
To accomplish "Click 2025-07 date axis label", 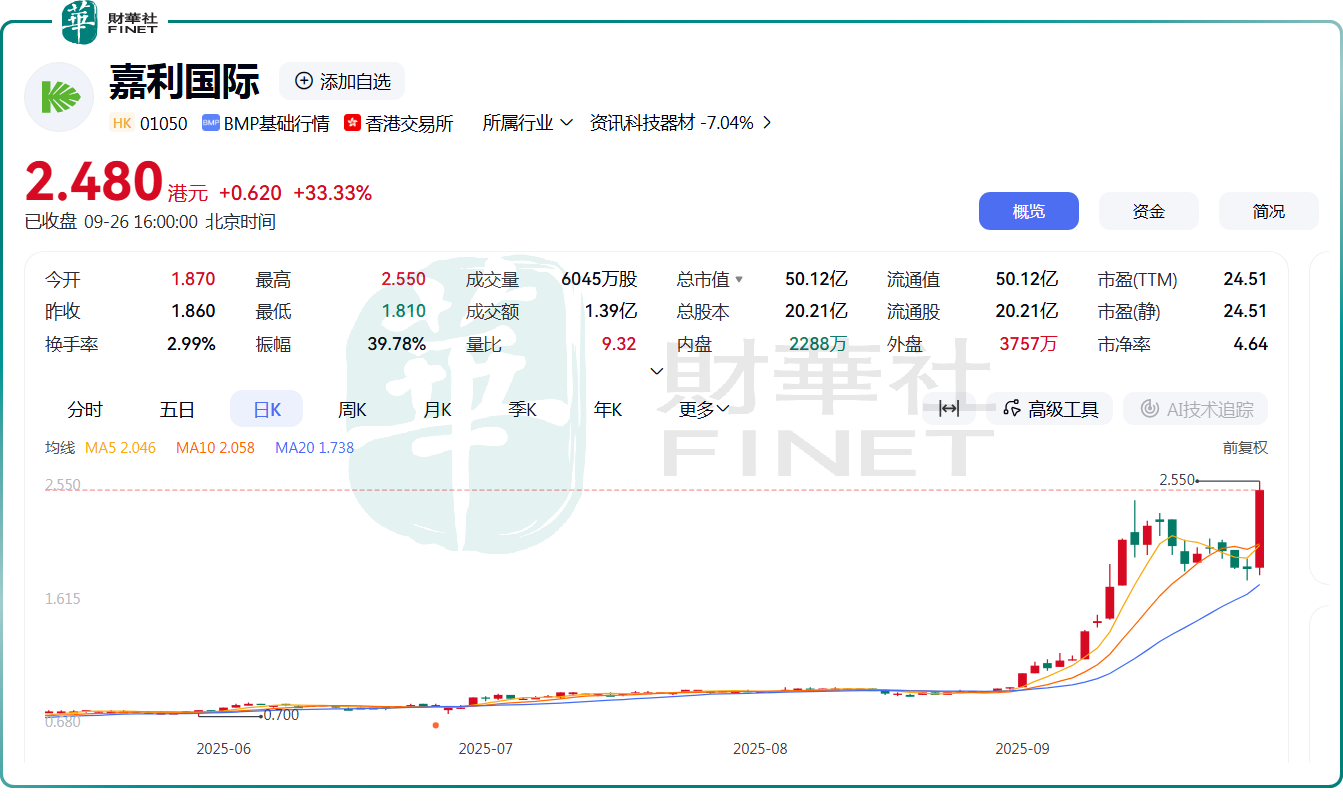I will pos(486,748).
